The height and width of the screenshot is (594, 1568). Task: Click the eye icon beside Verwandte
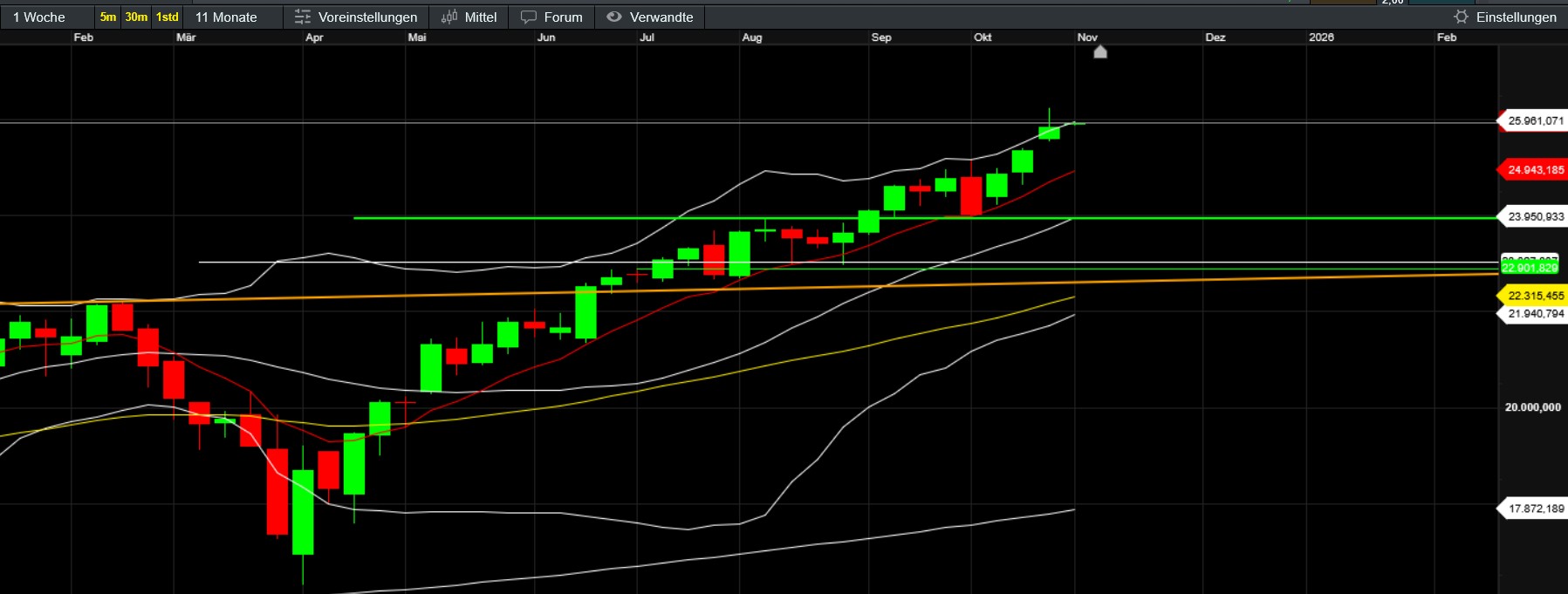coord(614,17)
